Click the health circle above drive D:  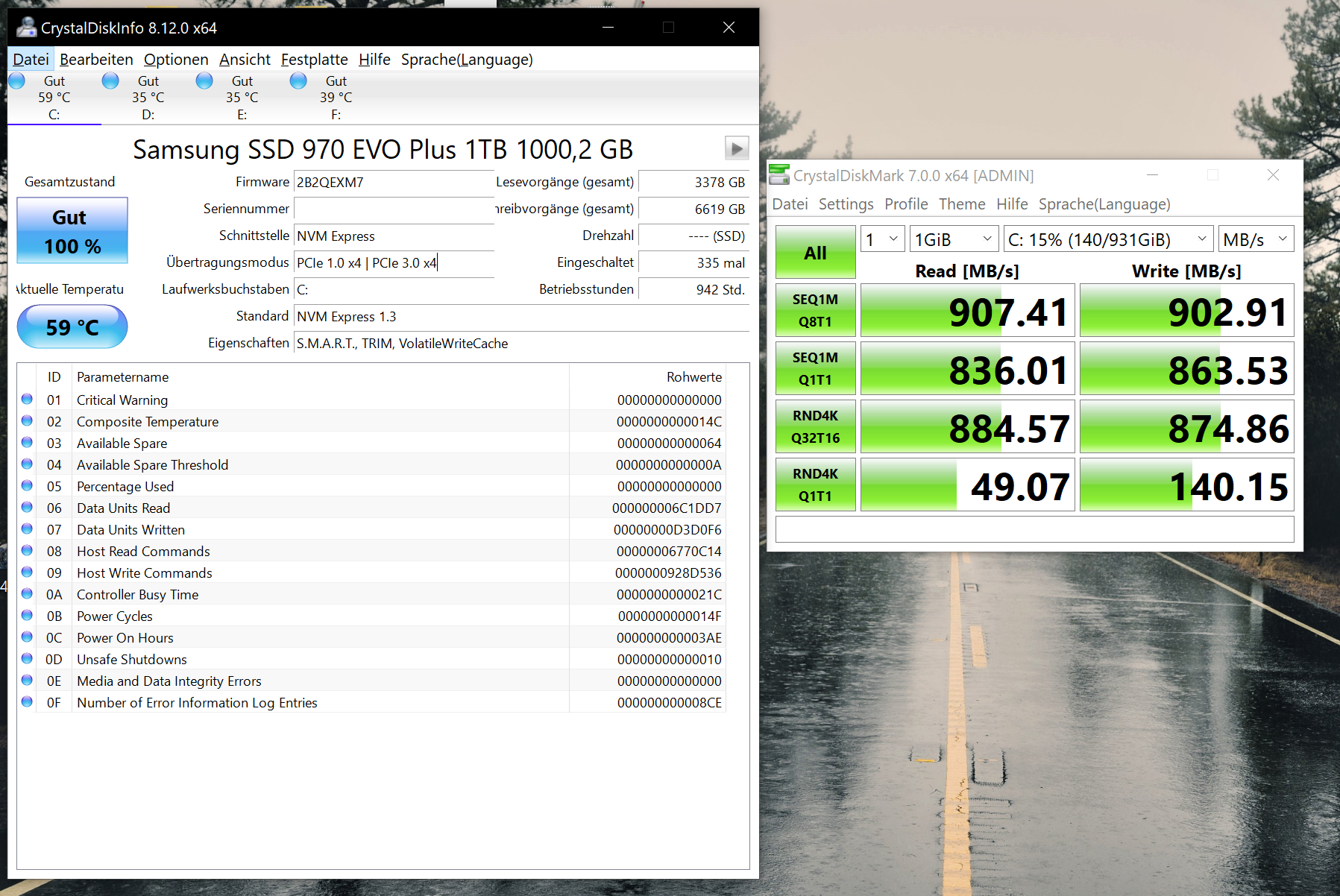[x=110, y=80]
